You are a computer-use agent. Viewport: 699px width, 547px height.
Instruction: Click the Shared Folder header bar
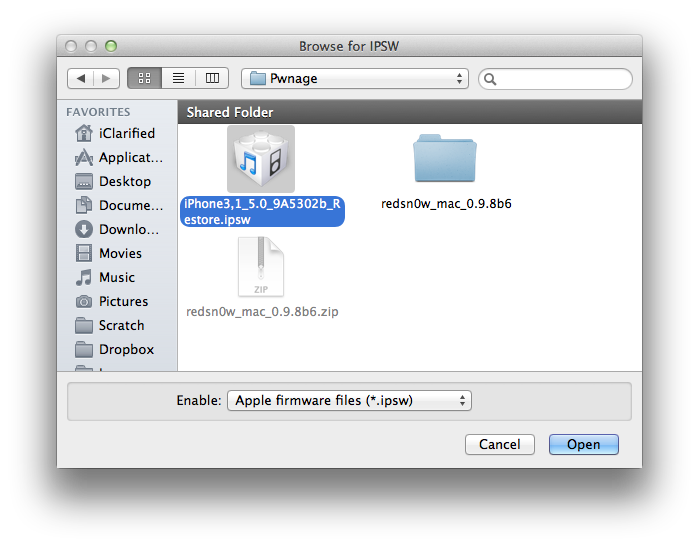(x=410, y=112)
